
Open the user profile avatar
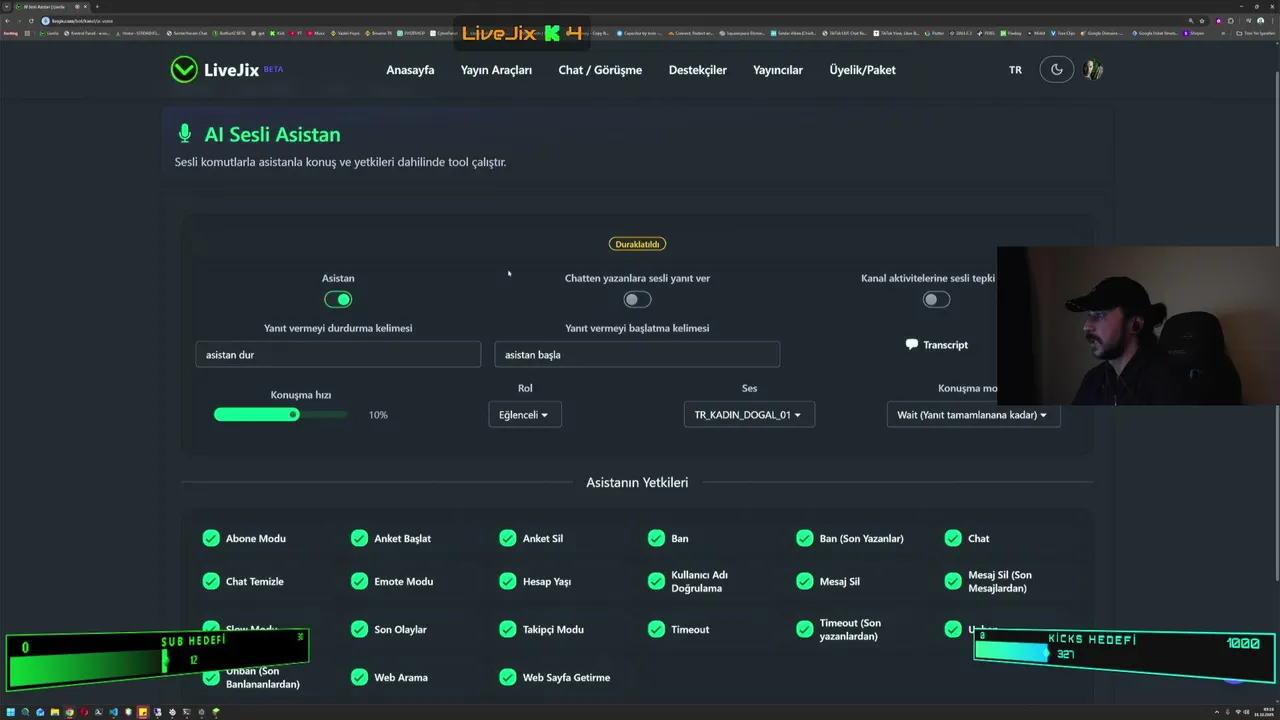click(x=1093, y=70)
